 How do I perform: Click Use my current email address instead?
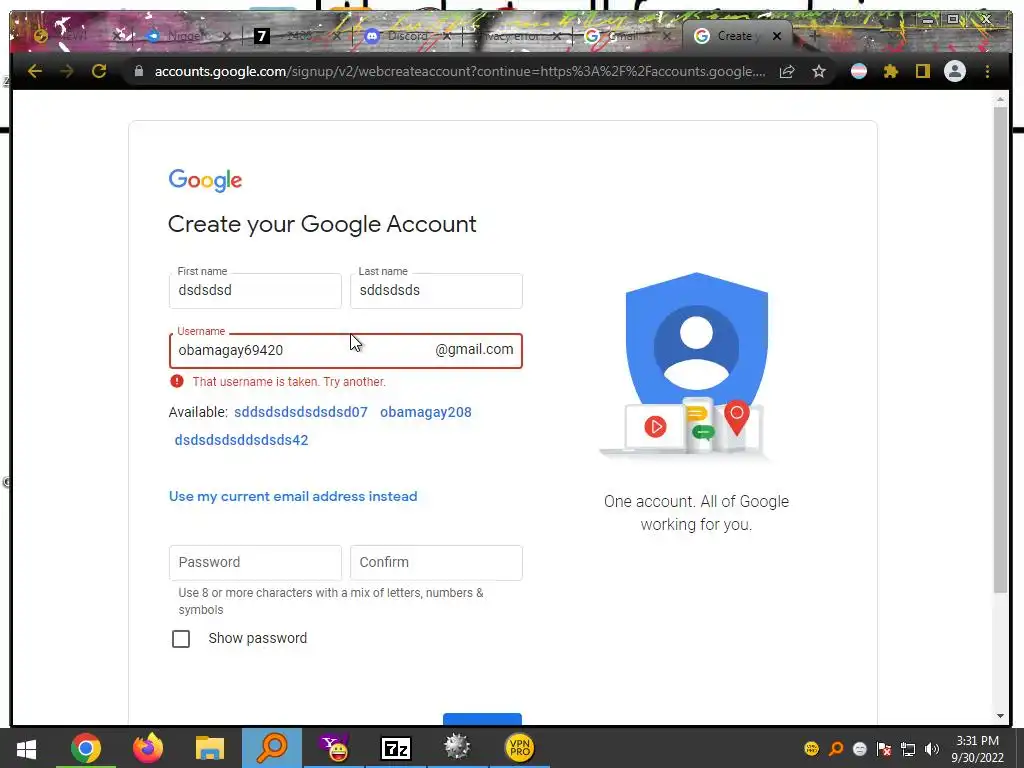[293, 496]
